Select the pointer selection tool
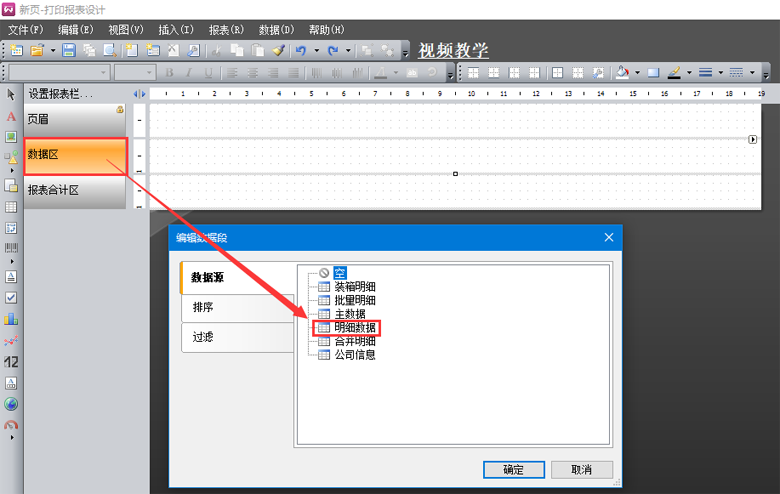This screenshot has width=780, height=494. click(x=11, y=95)
